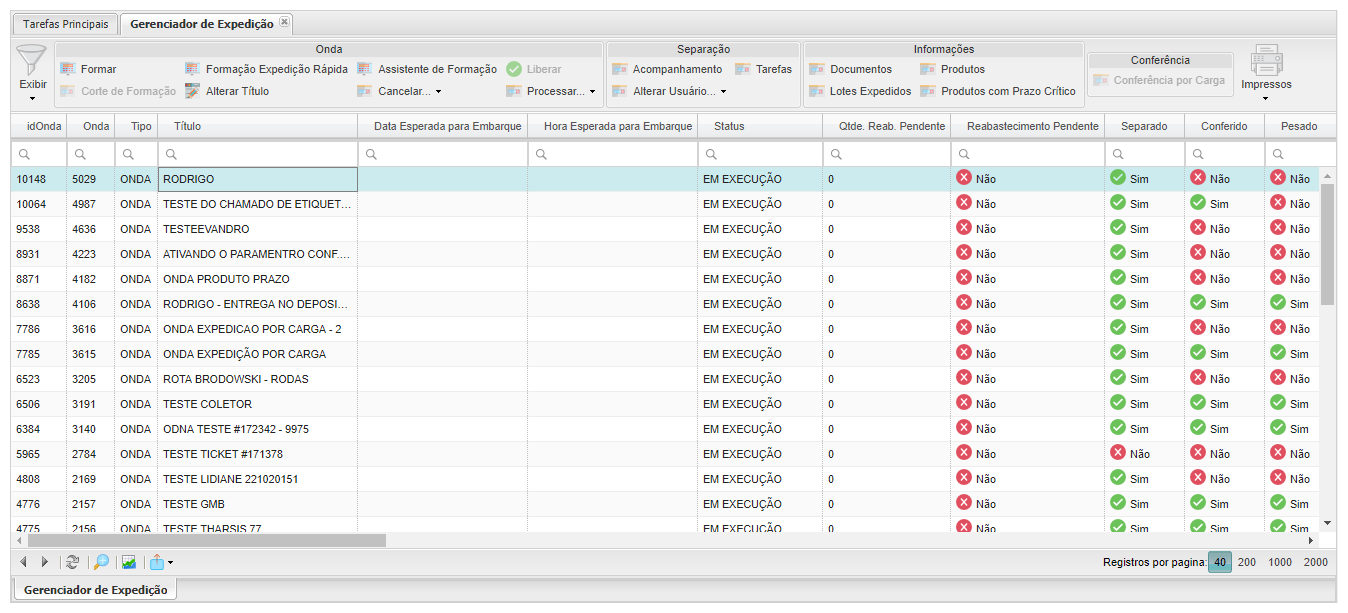Click bottom Gerenciador de Expedição tab
The height and width of the screenshot is (613, 1348).
coord(95,590)
